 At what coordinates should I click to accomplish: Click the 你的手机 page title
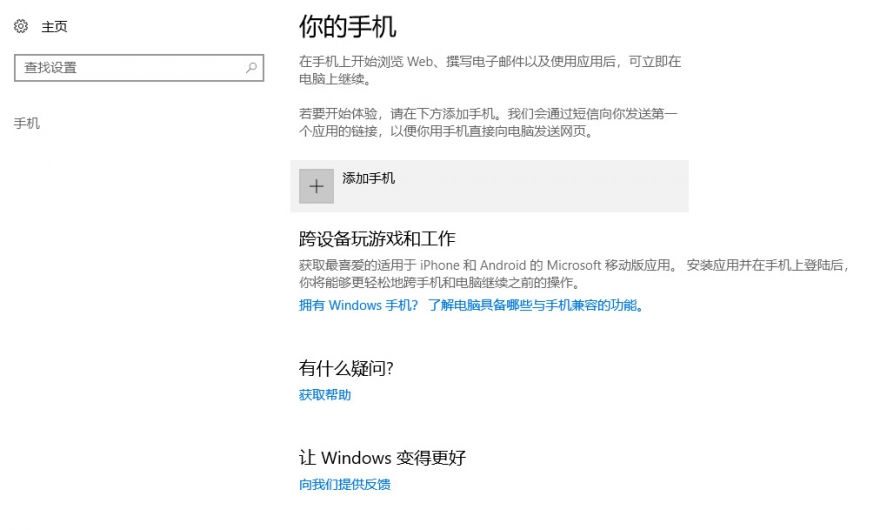click(348, 27)
